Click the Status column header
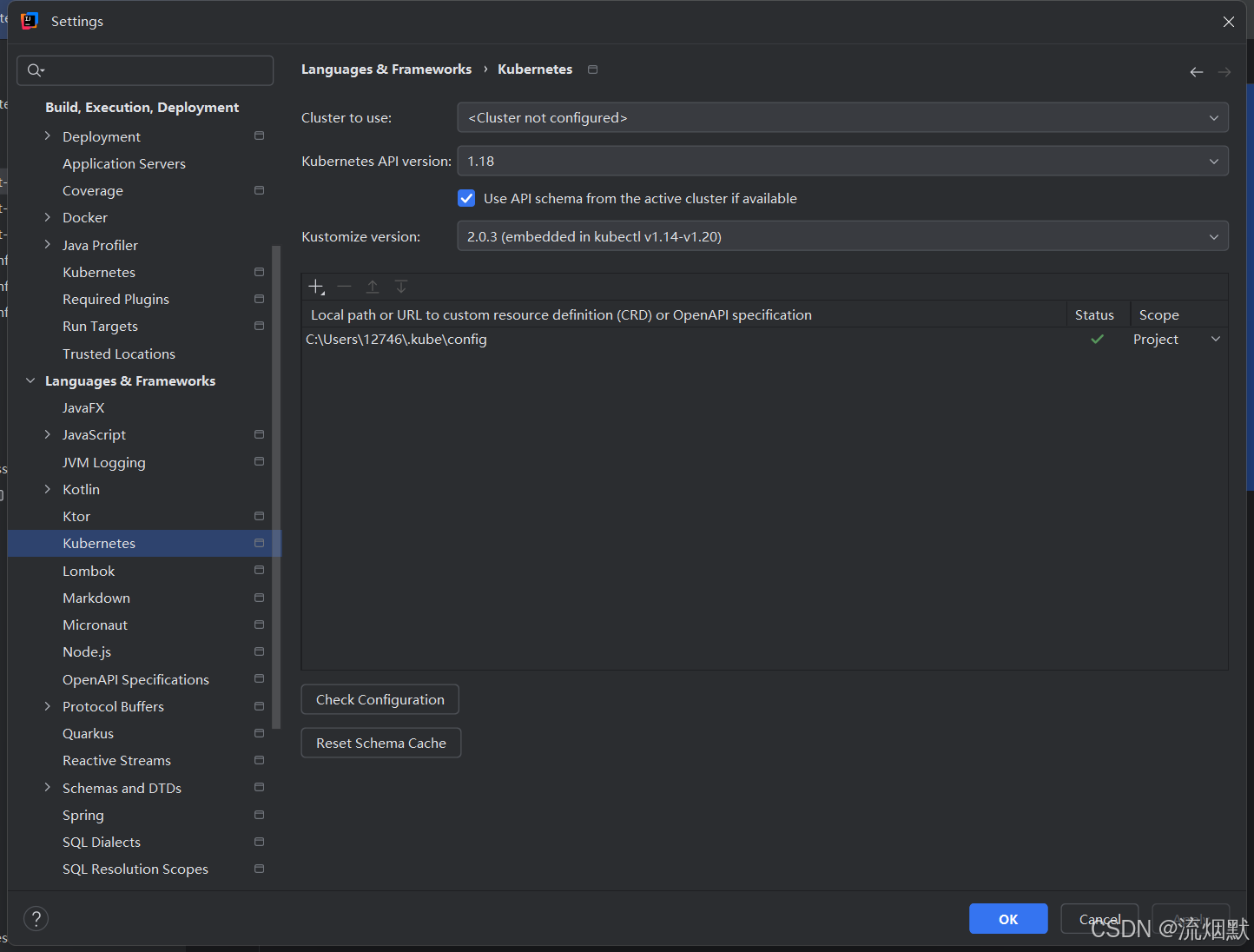 point(1094,314)
